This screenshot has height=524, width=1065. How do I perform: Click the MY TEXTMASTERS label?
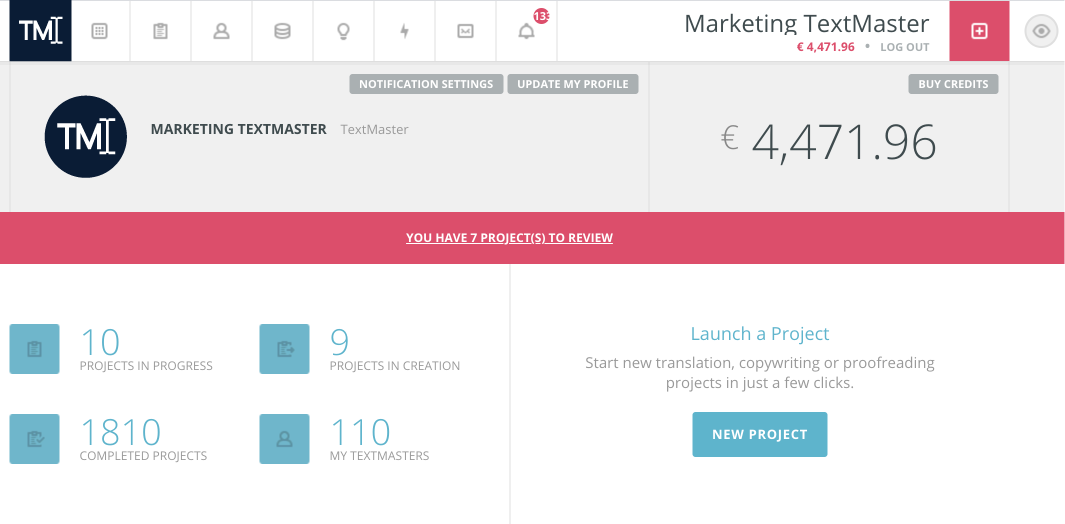pos(380,456)
